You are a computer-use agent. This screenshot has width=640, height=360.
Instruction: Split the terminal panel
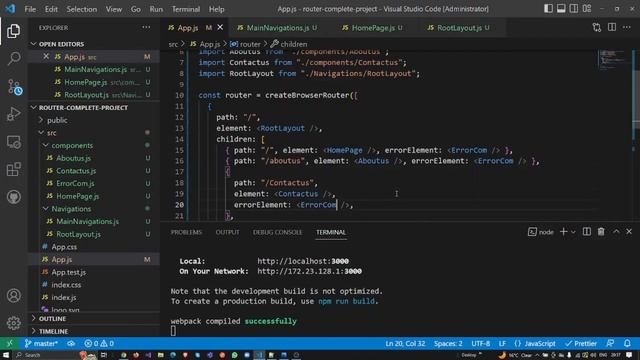pos(587,231)
